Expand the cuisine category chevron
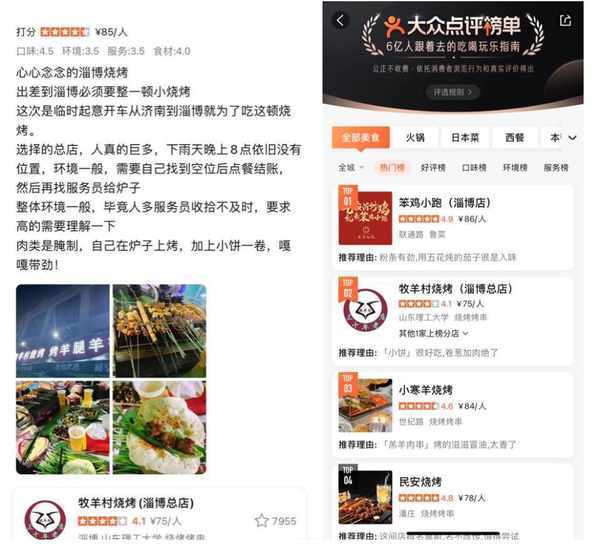Viewport: 600px width, 559px height. [572, 138]
